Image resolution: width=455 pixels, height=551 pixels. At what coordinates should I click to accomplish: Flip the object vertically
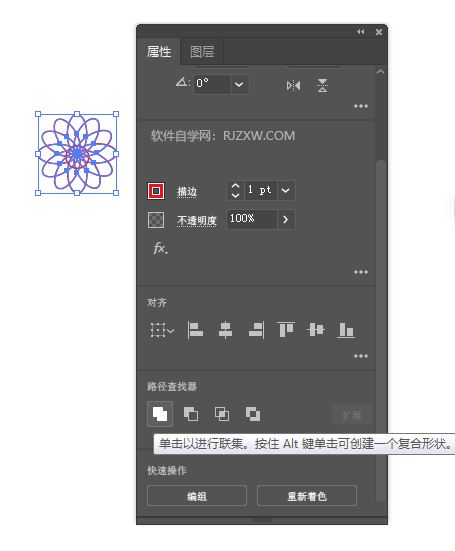[322, 85]
